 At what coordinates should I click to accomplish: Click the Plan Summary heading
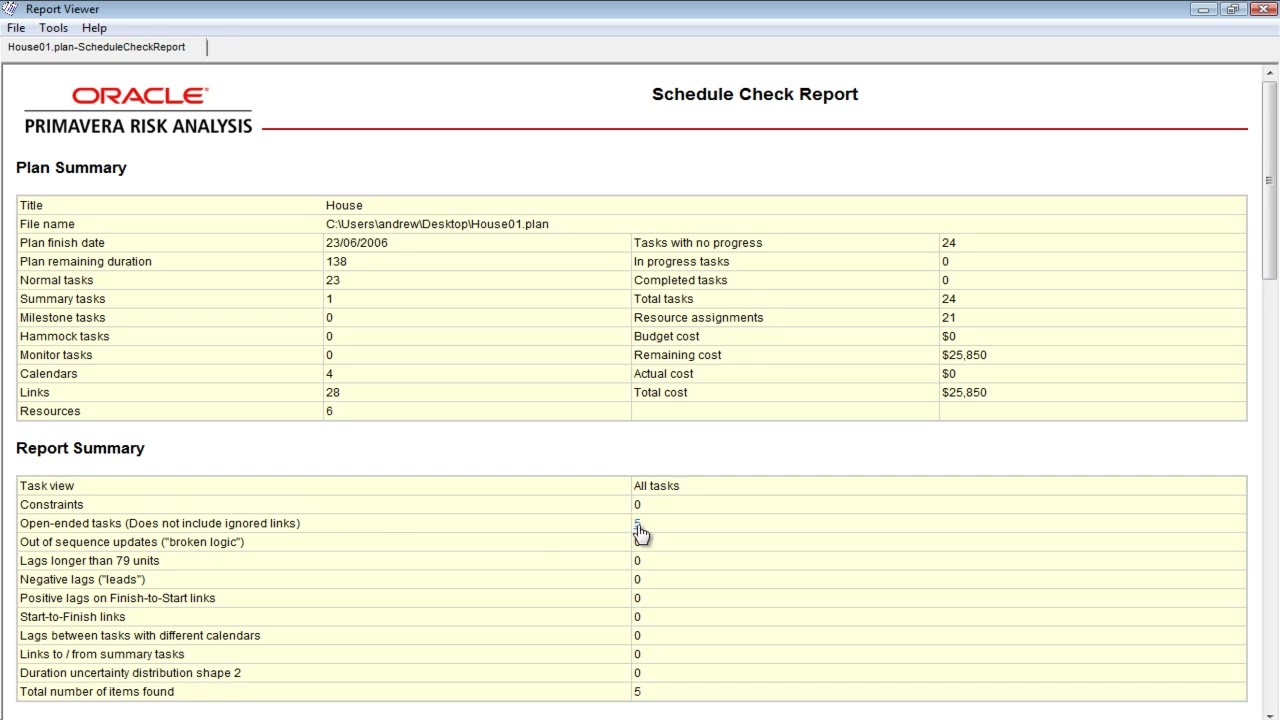pyautogui.click(x=71, y=168)
